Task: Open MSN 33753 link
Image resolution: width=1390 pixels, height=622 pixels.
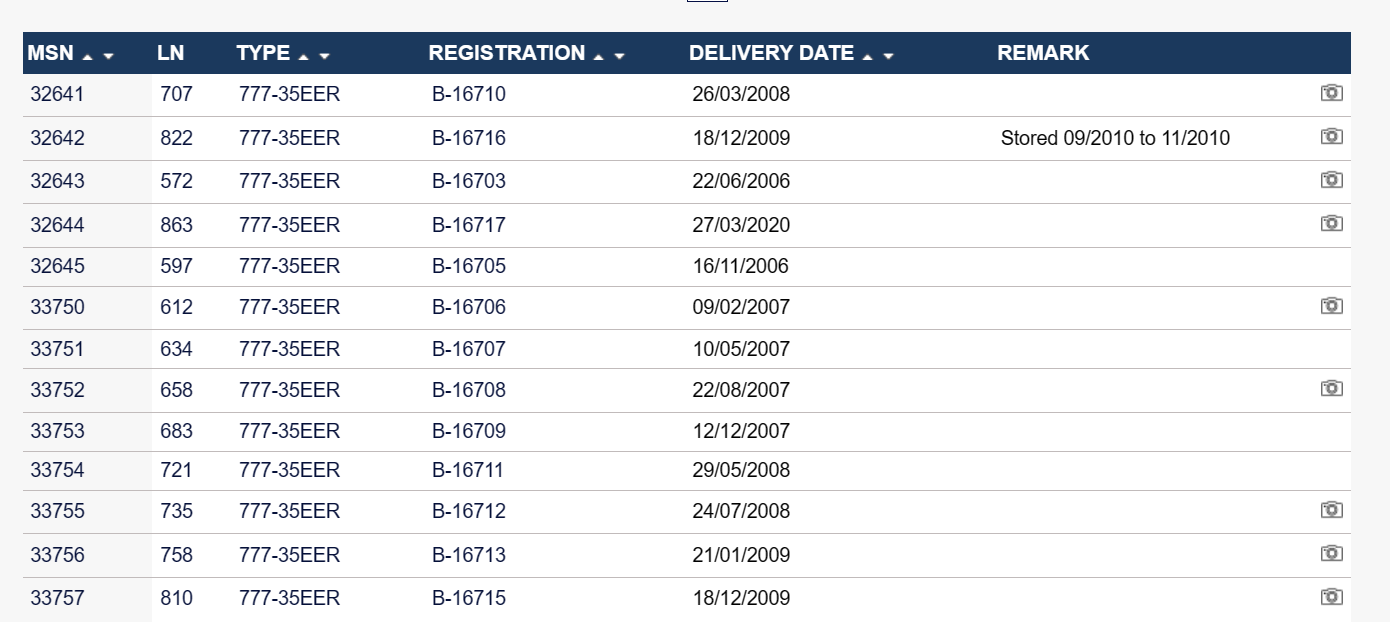Action: [57, 431]
